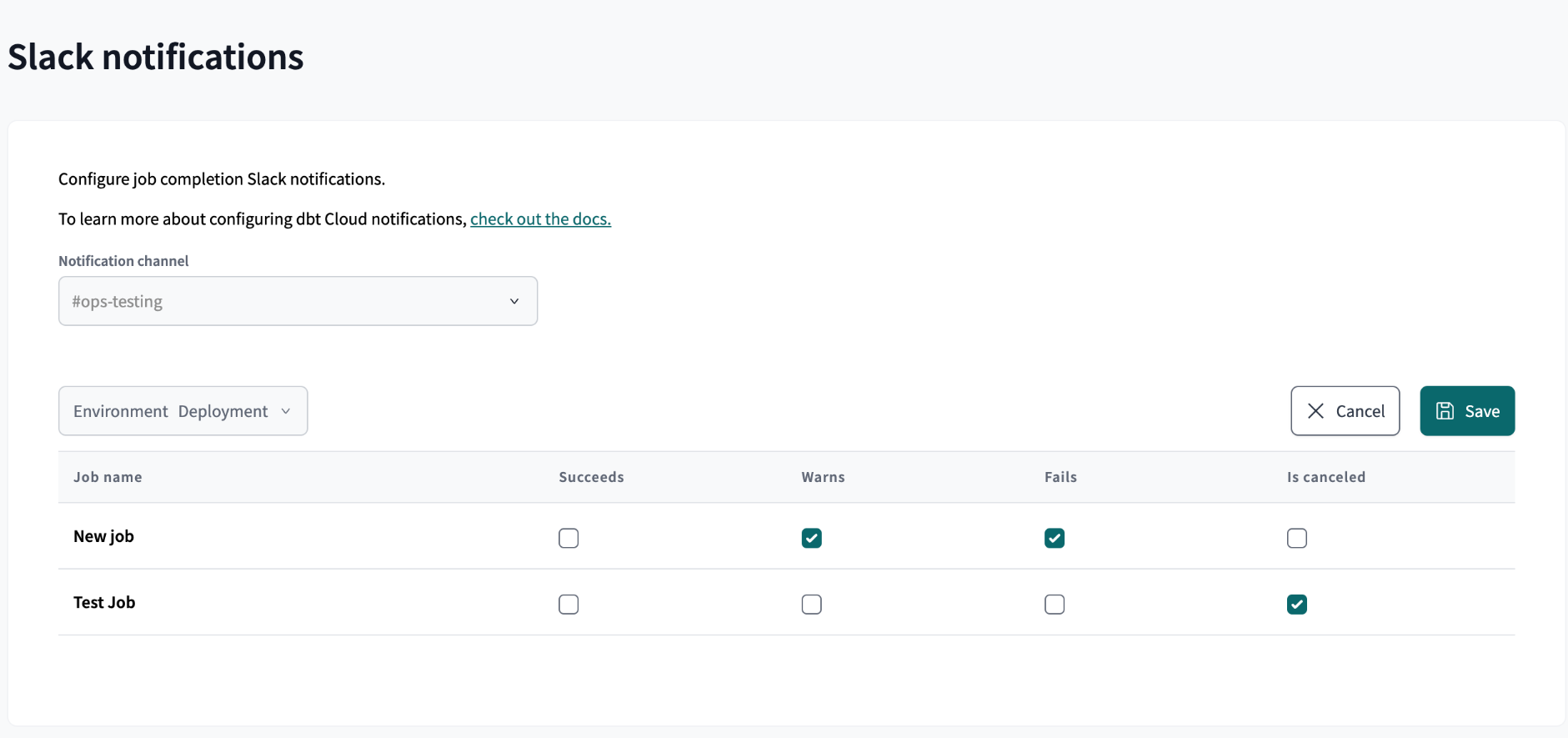The image size is (1568, 738).
Task: Uncheck Warns for New job
Action: coord(811,538)
